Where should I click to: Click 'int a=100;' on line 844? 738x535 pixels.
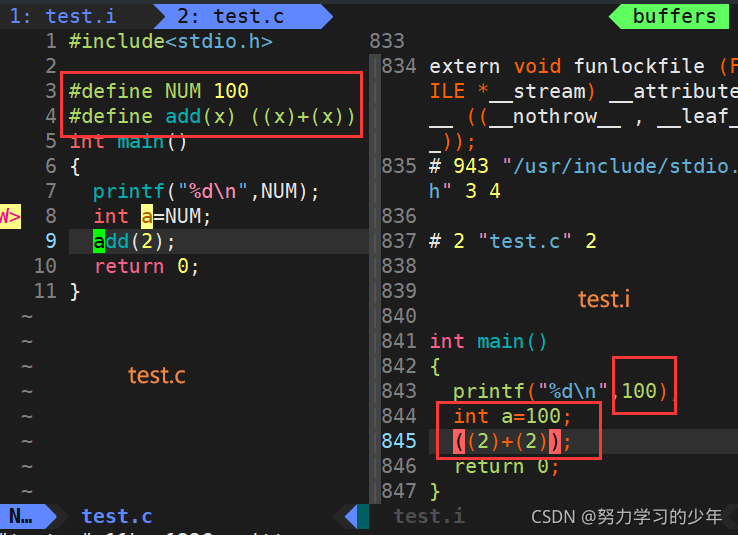(512, 416)
